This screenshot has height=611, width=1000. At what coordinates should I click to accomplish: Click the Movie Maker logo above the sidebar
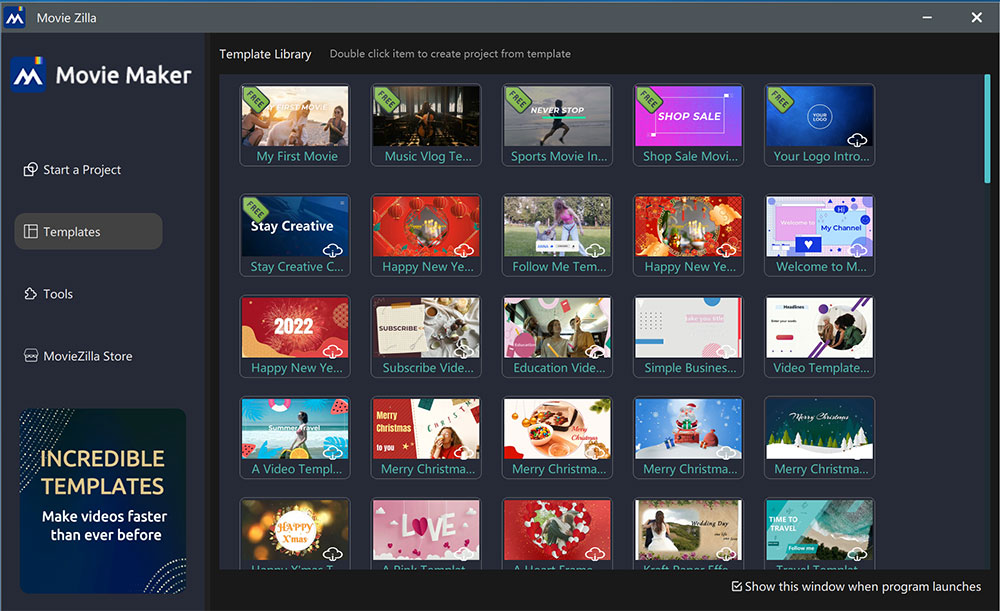[x=100, y=74]
